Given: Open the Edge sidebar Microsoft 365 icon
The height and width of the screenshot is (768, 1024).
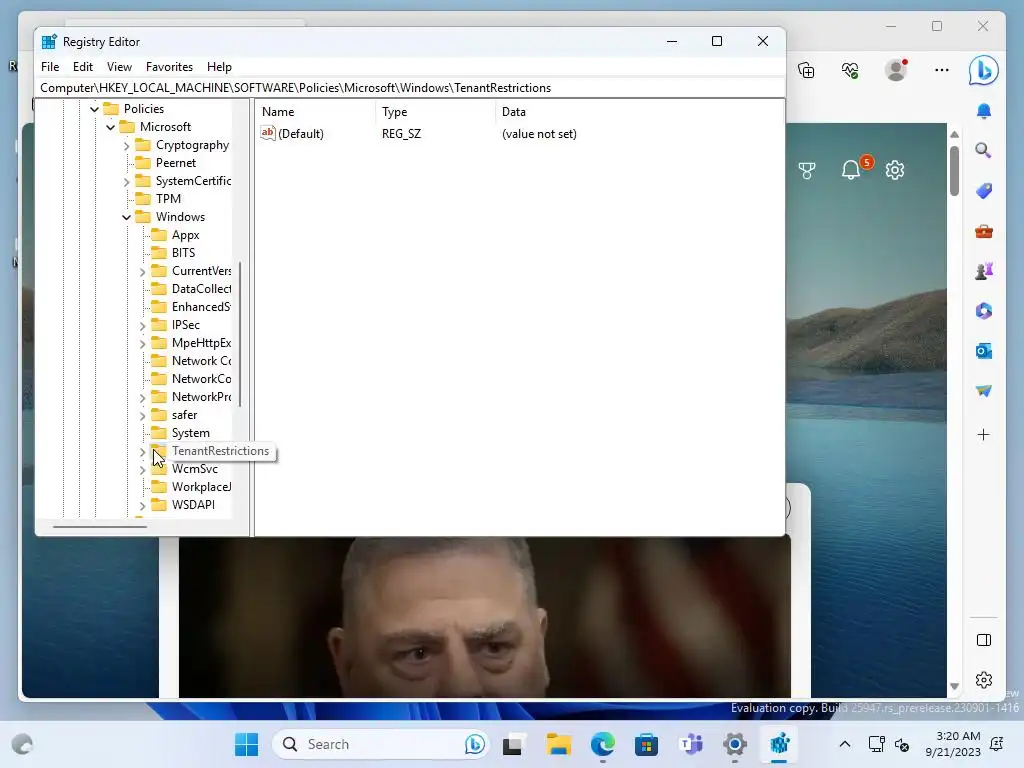Looking at the screenshot, I should click(x=984, y=311).
